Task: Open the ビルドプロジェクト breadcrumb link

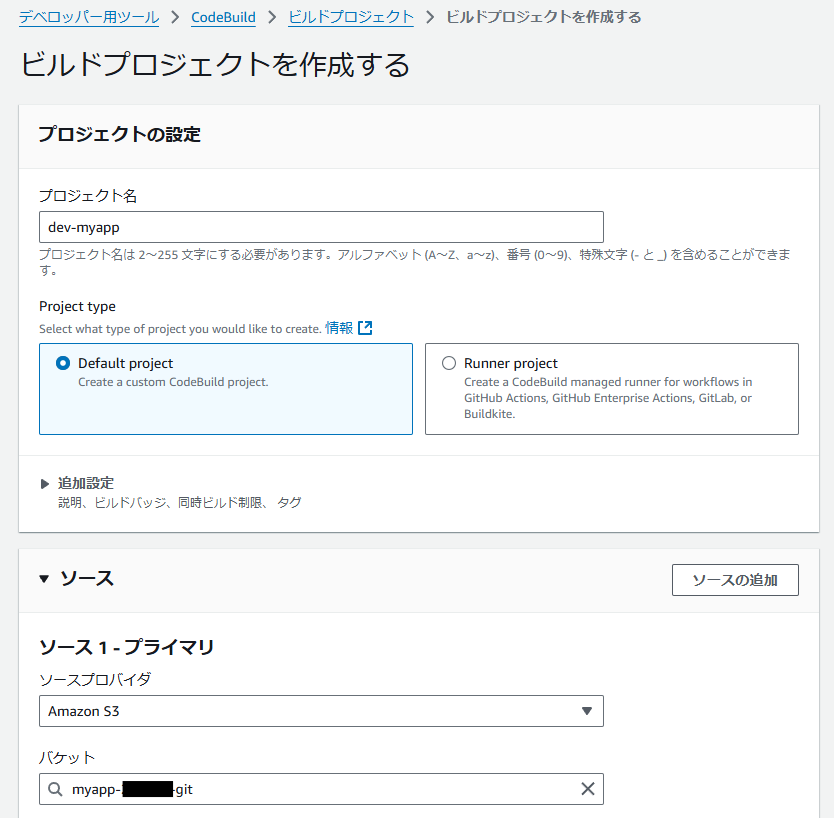Action: [x=351, y=17]
